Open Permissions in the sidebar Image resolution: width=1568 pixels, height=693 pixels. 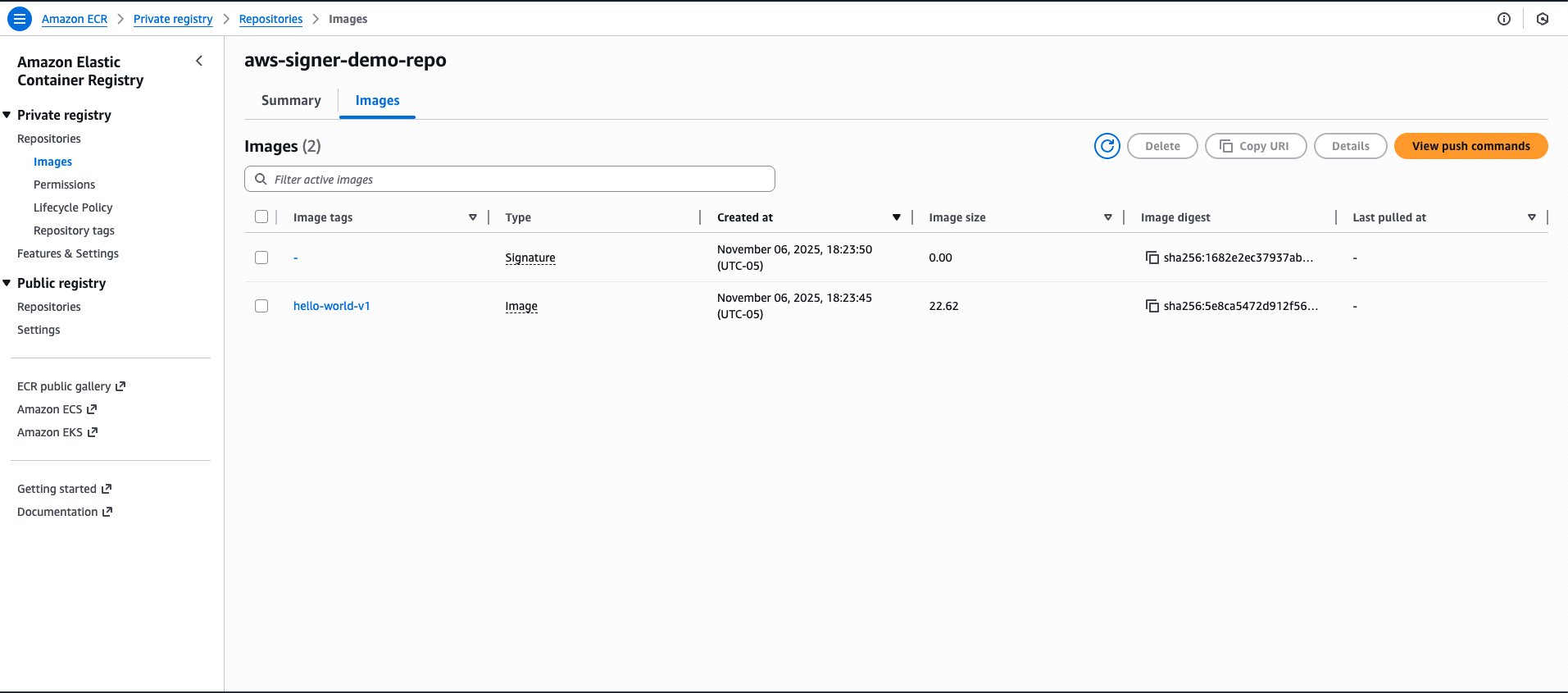click(x=64, y=185)
